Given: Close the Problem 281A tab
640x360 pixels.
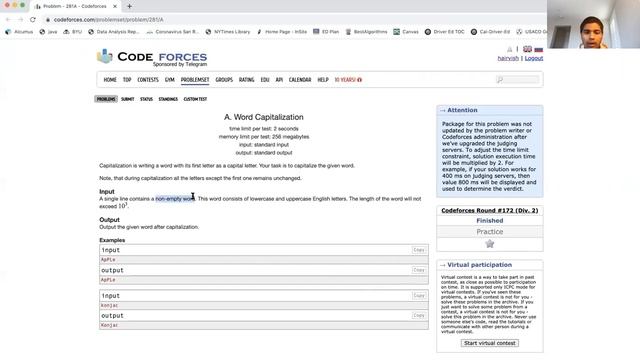Looking at the screenshot, I should [115, 6].
